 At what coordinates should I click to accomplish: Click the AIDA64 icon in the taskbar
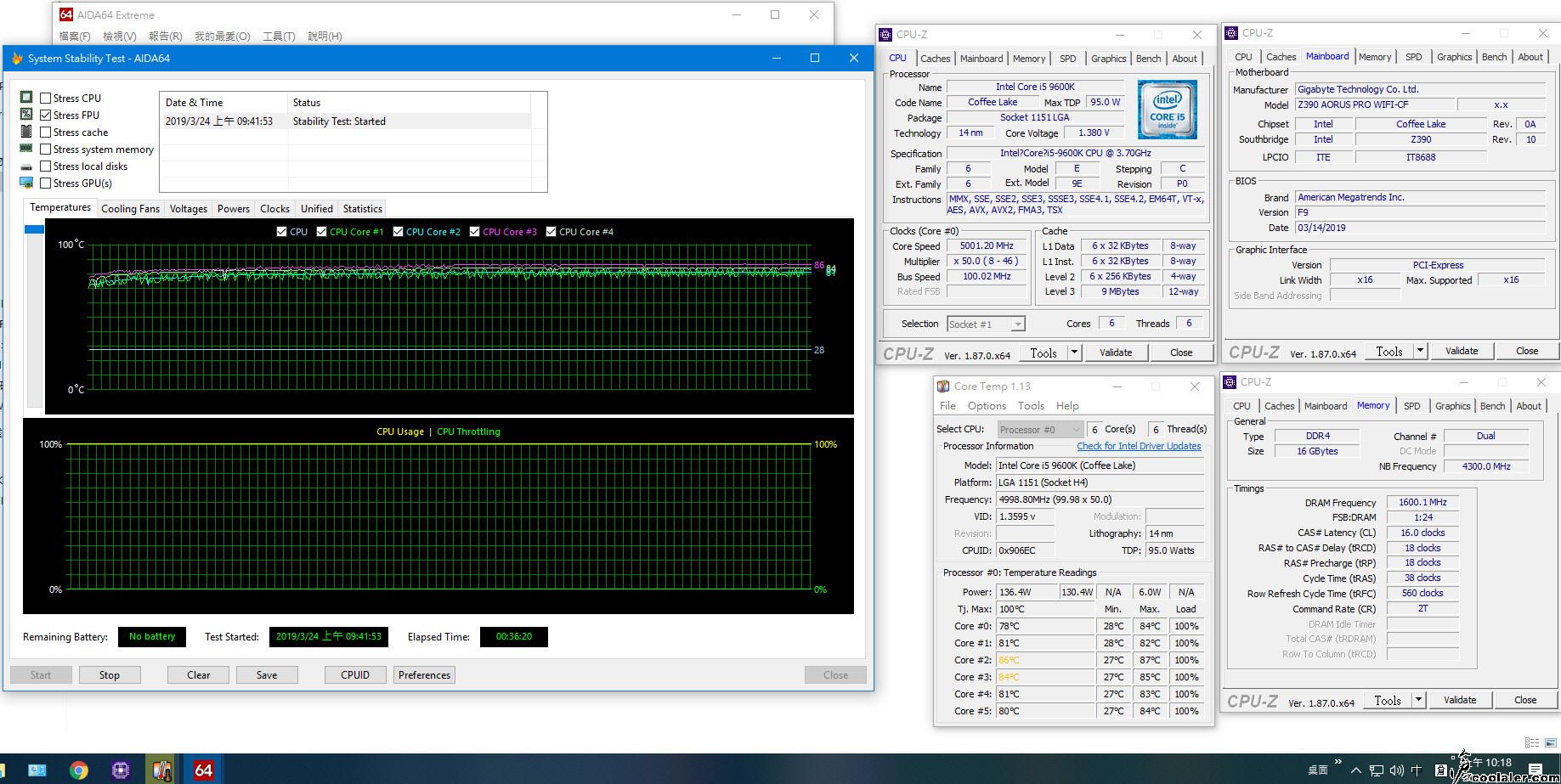pos(203,770)
